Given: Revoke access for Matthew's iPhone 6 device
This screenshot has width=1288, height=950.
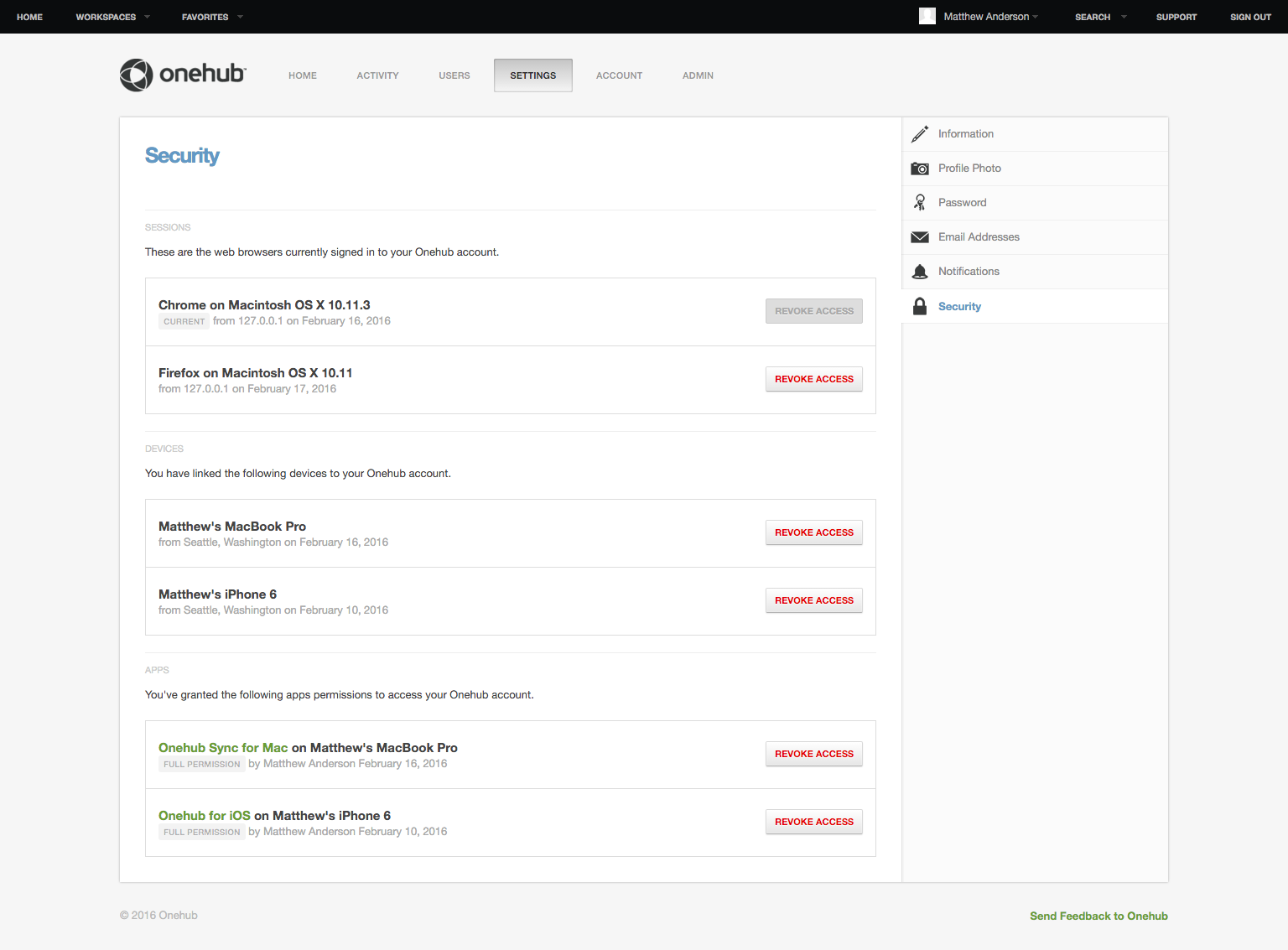Looking at the screenshot, I should tap(814, 600).
